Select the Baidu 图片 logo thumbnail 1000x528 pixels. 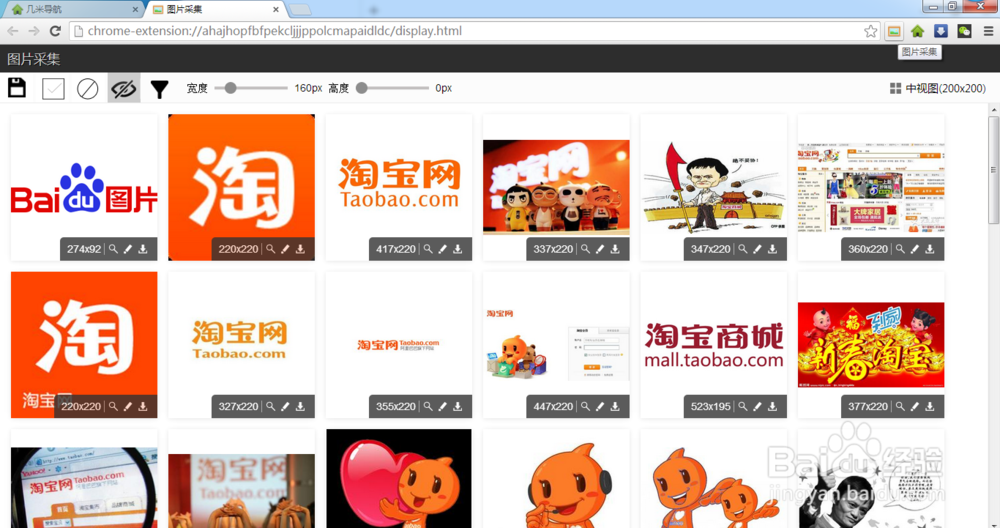click(84, 188)
